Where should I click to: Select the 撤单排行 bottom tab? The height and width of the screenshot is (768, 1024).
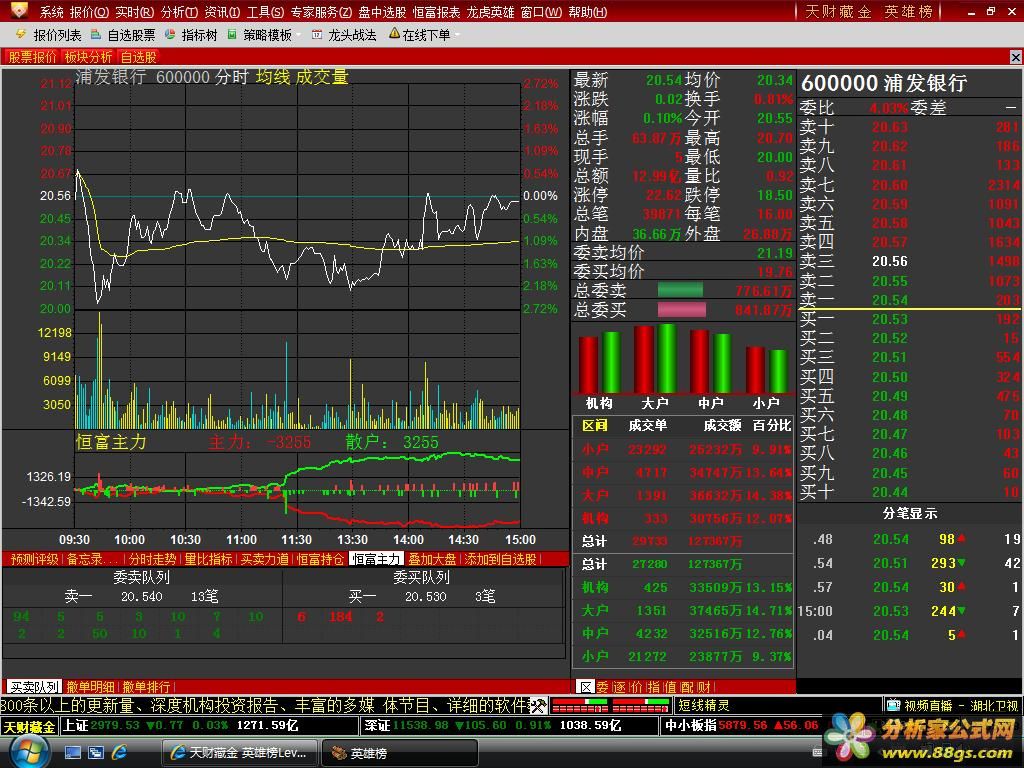(146, 686)
